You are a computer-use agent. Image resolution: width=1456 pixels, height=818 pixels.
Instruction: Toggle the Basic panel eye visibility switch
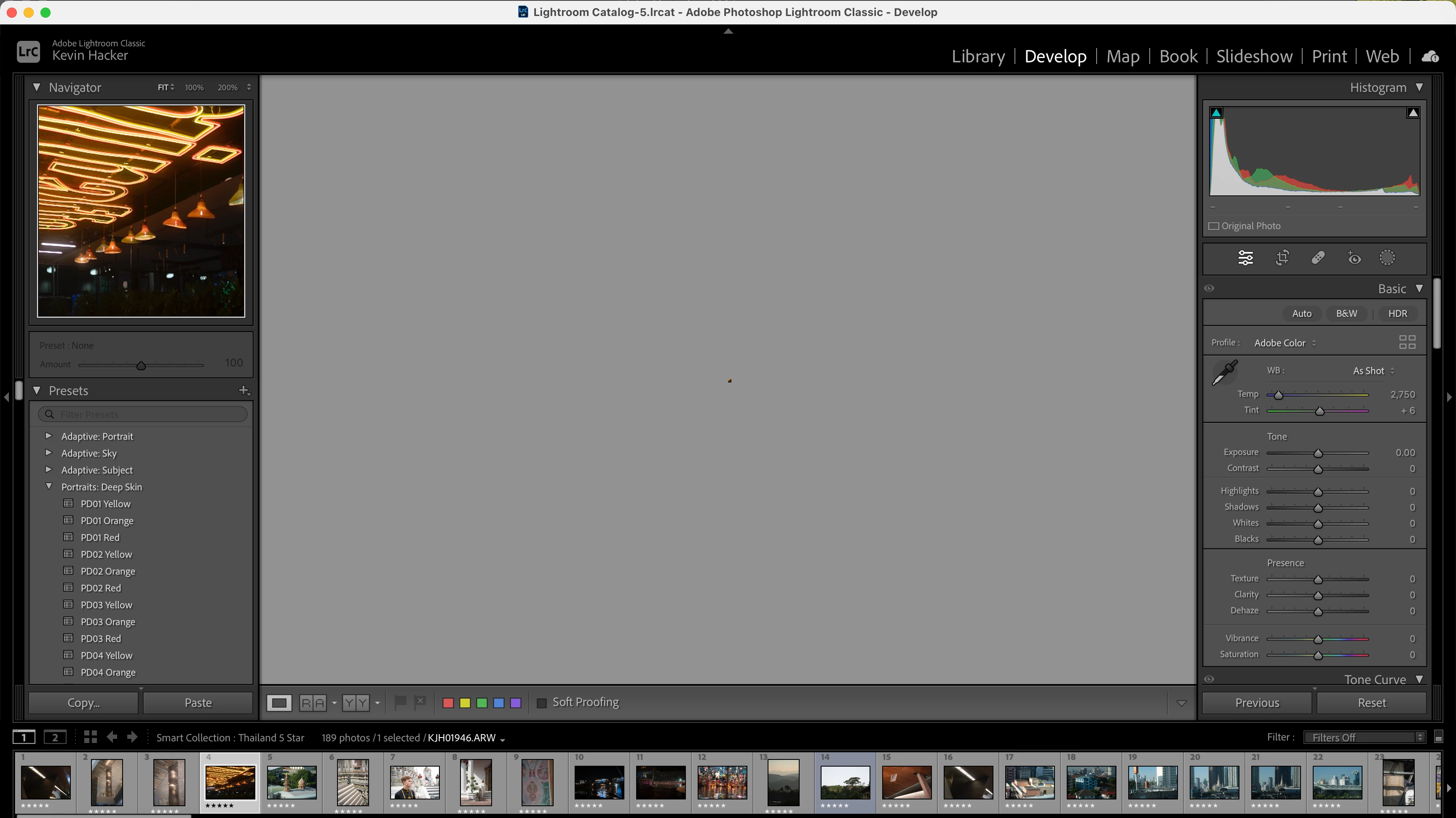[1209, 288]
